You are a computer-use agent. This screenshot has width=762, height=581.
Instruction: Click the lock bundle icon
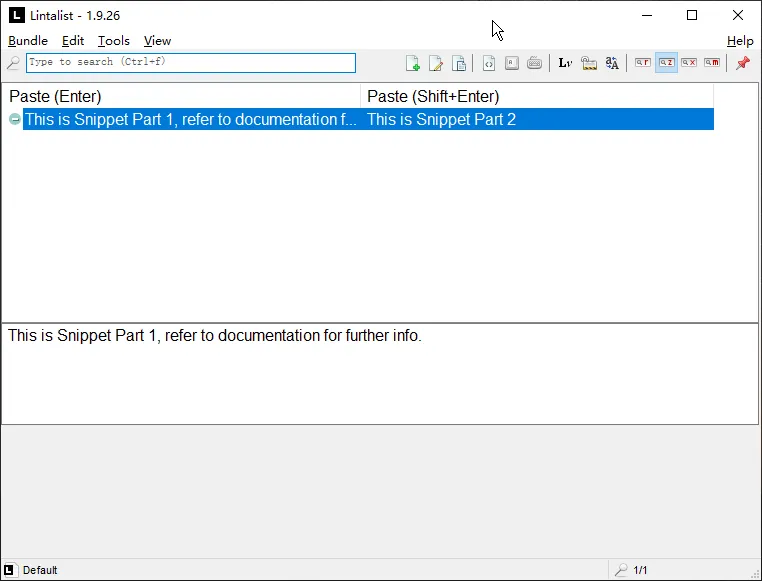[589, 63]
